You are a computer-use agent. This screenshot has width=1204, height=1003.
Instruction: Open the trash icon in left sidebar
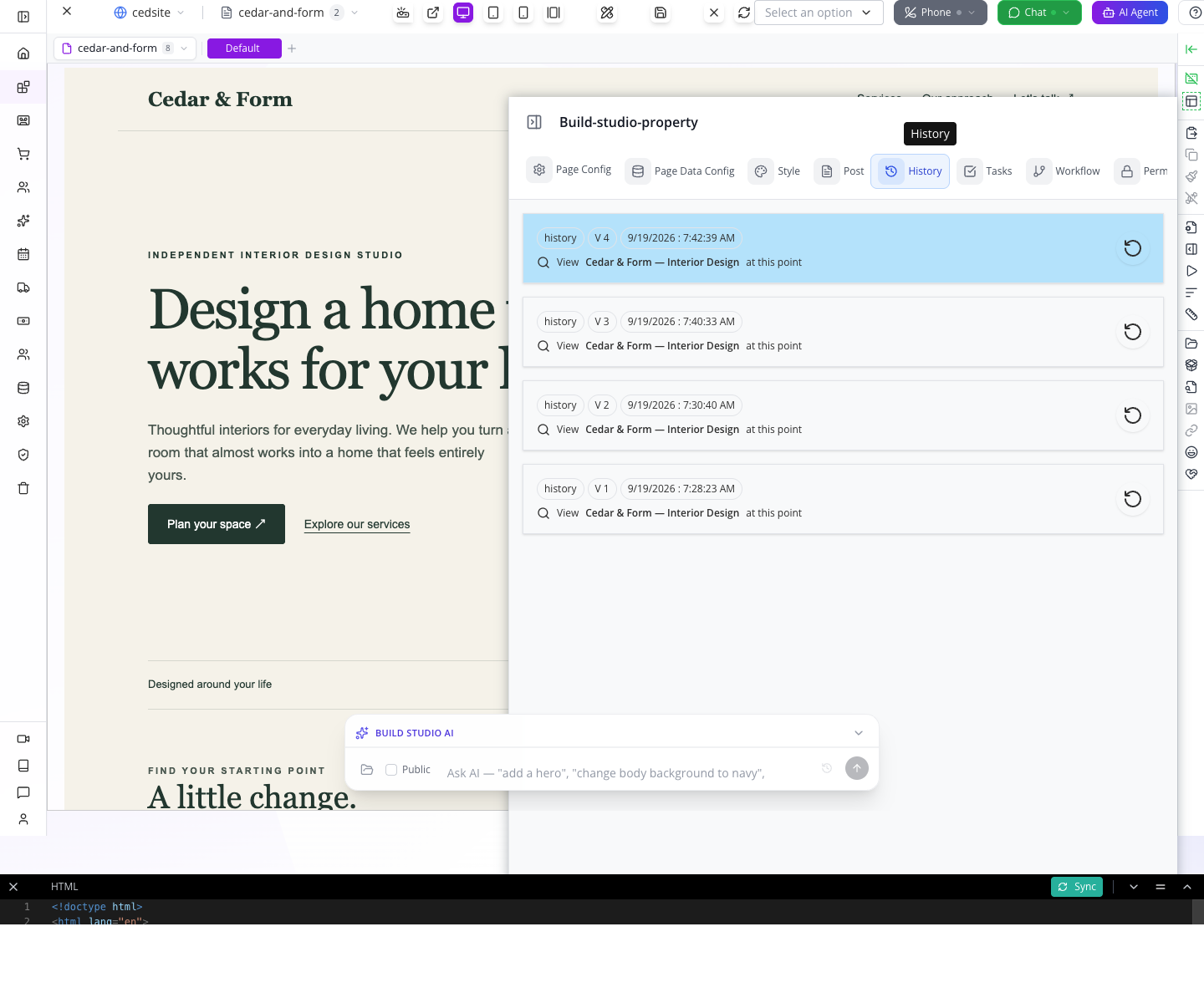(x=23, y=488)
